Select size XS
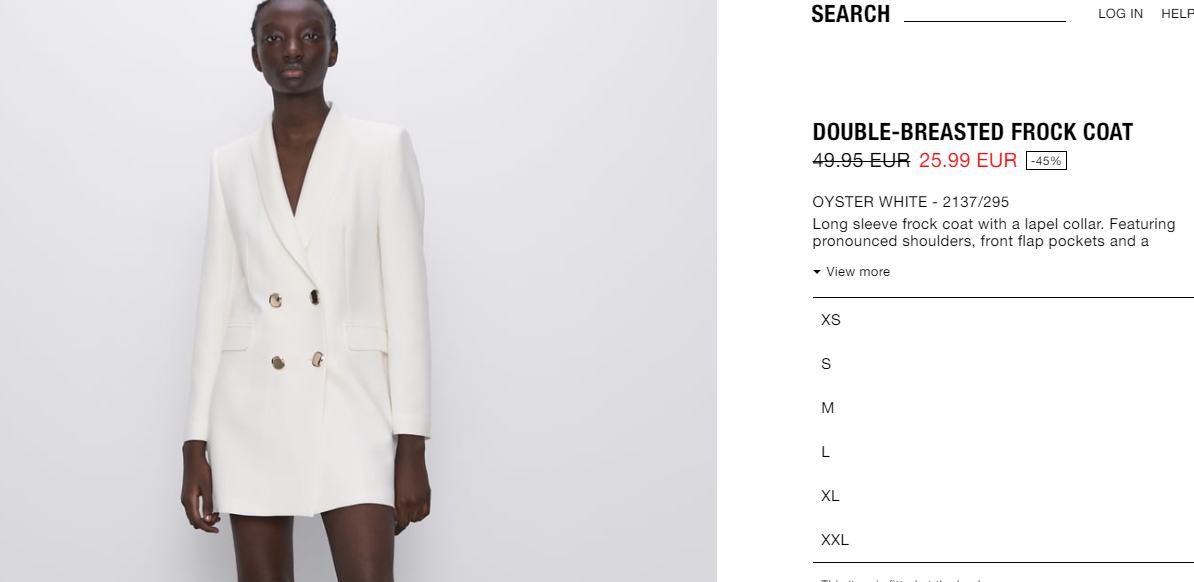Viewport: 1194px width, 582px height. pyautogui.click(x=1003, y=320)
